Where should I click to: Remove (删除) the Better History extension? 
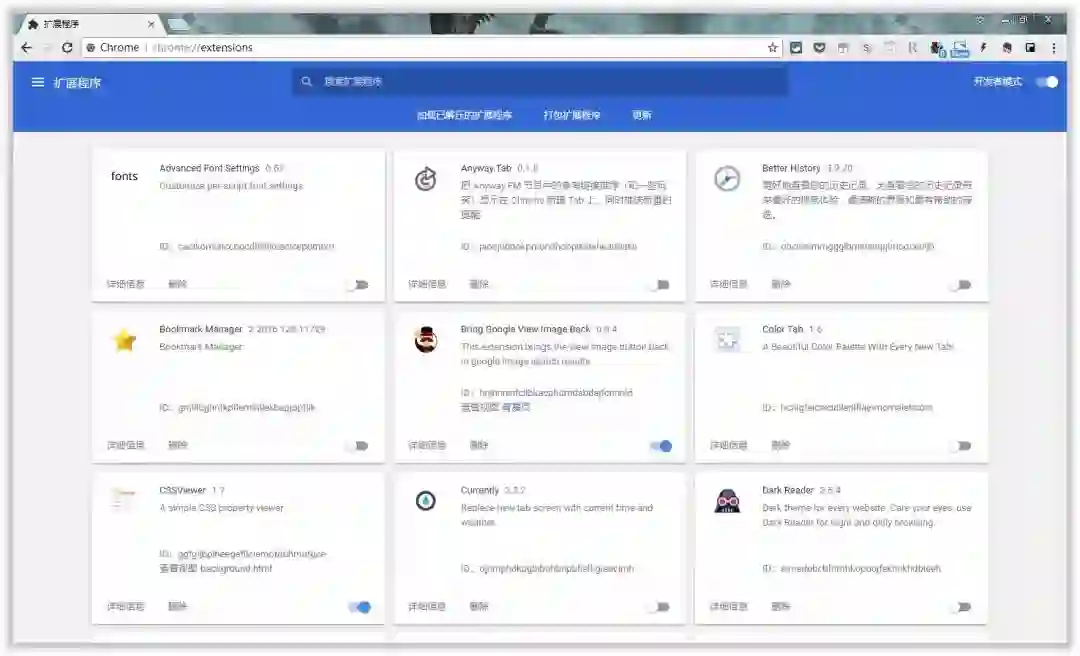pos(780,284)
